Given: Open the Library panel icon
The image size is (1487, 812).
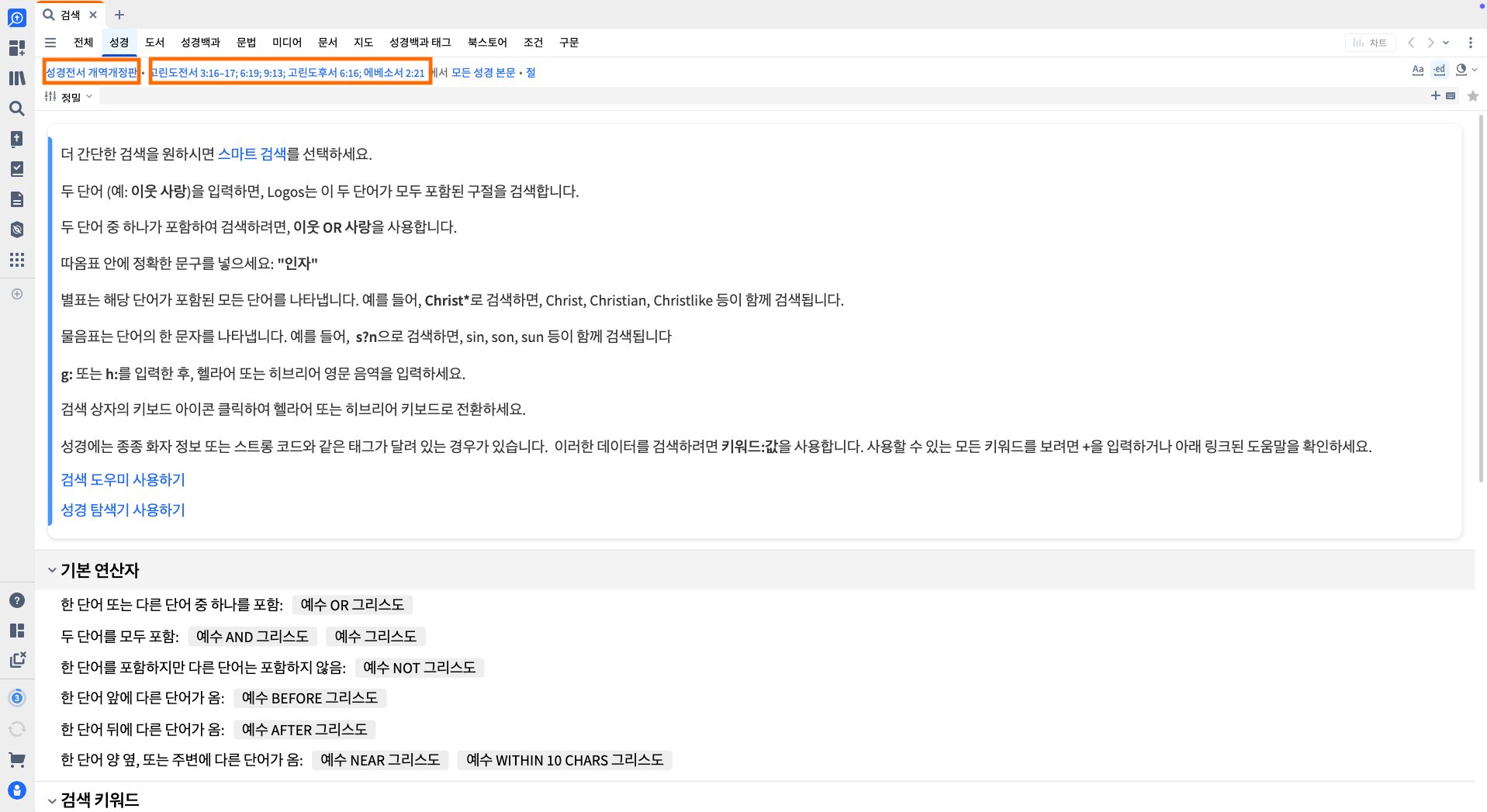Looking at the screenshot, I should pos(17,78).
